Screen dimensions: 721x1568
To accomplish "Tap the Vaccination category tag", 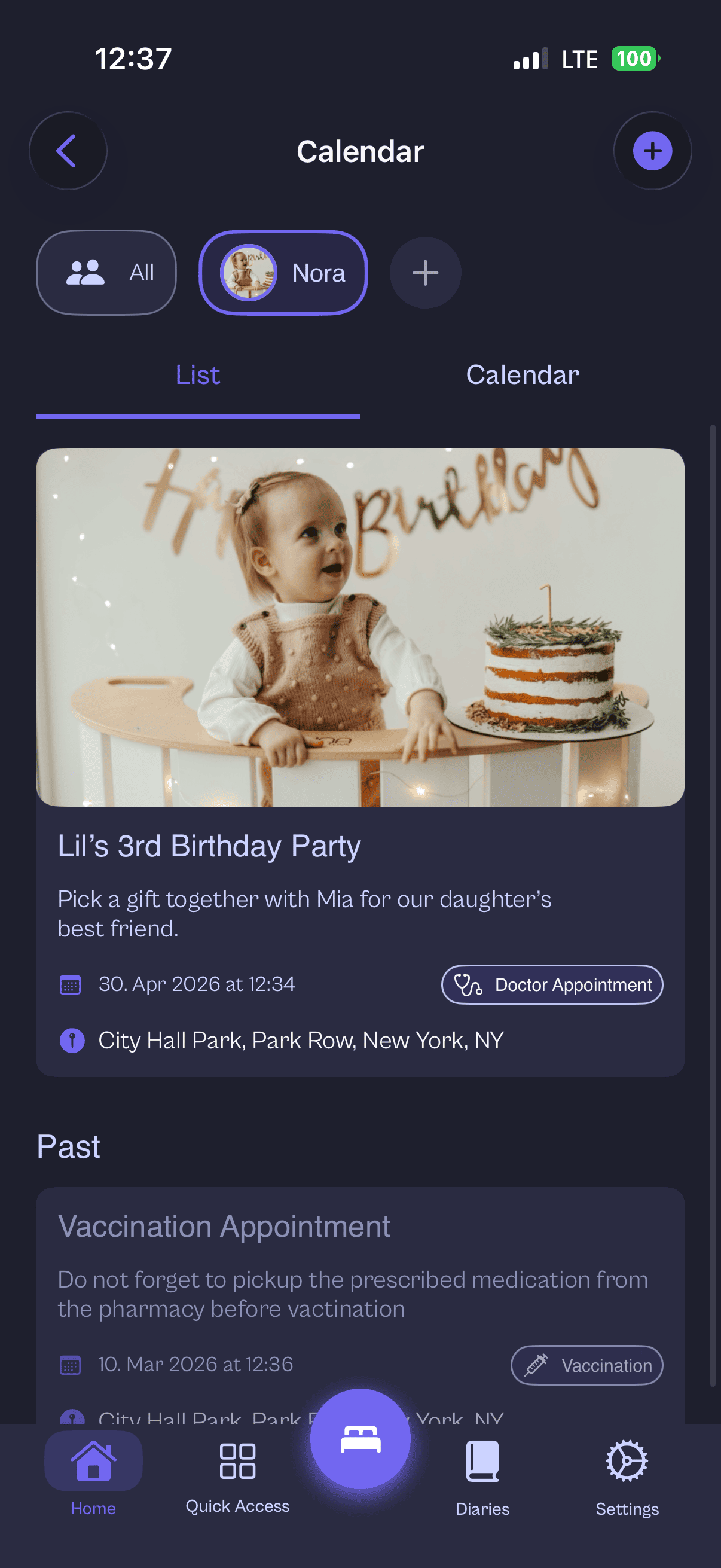I will point(586,1365).
